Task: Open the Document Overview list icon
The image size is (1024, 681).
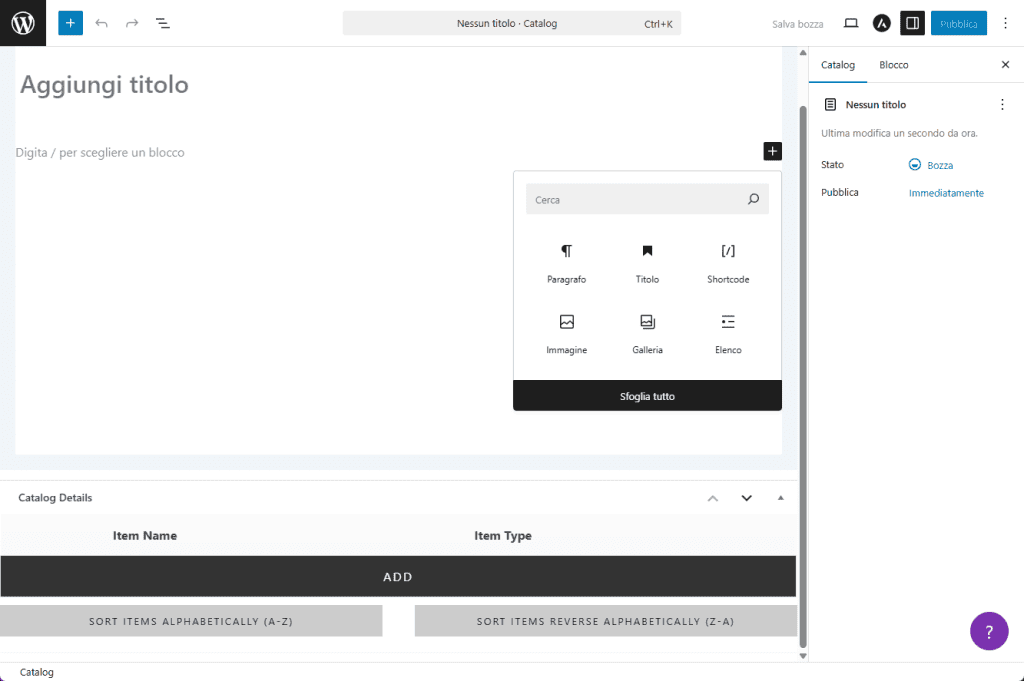Action: [x=163, y=23]
